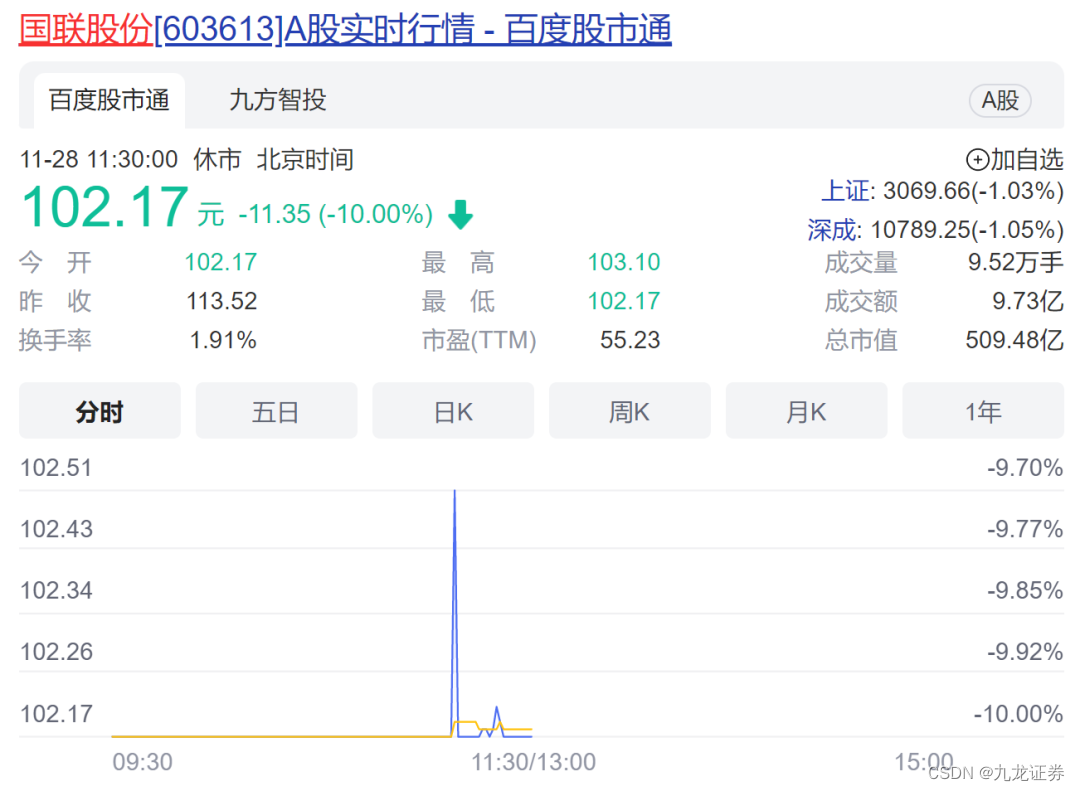Click the 成交量 value 9.52万手

tap(1015, 263)
